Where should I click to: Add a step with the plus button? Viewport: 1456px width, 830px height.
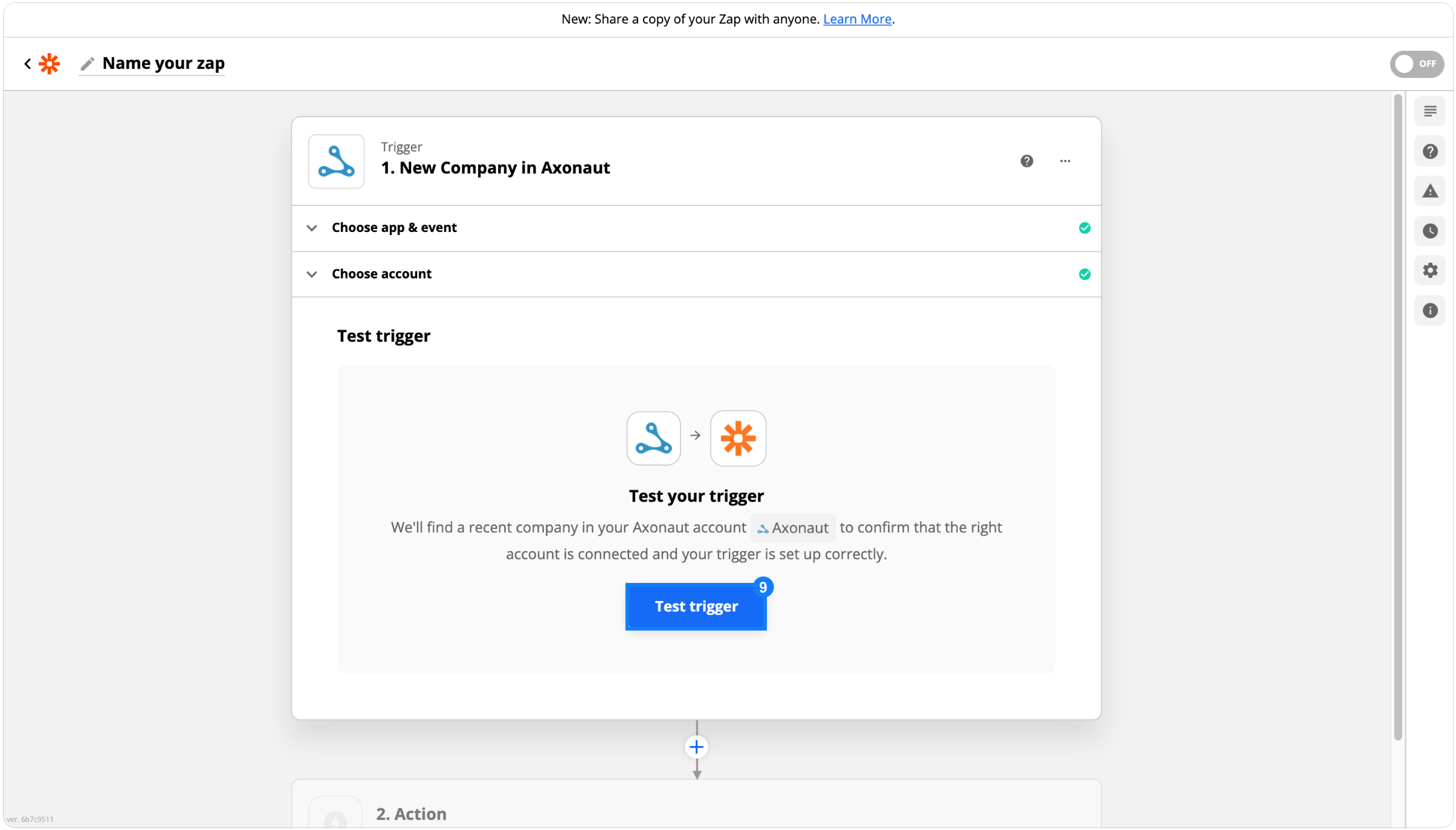point(696,747)
